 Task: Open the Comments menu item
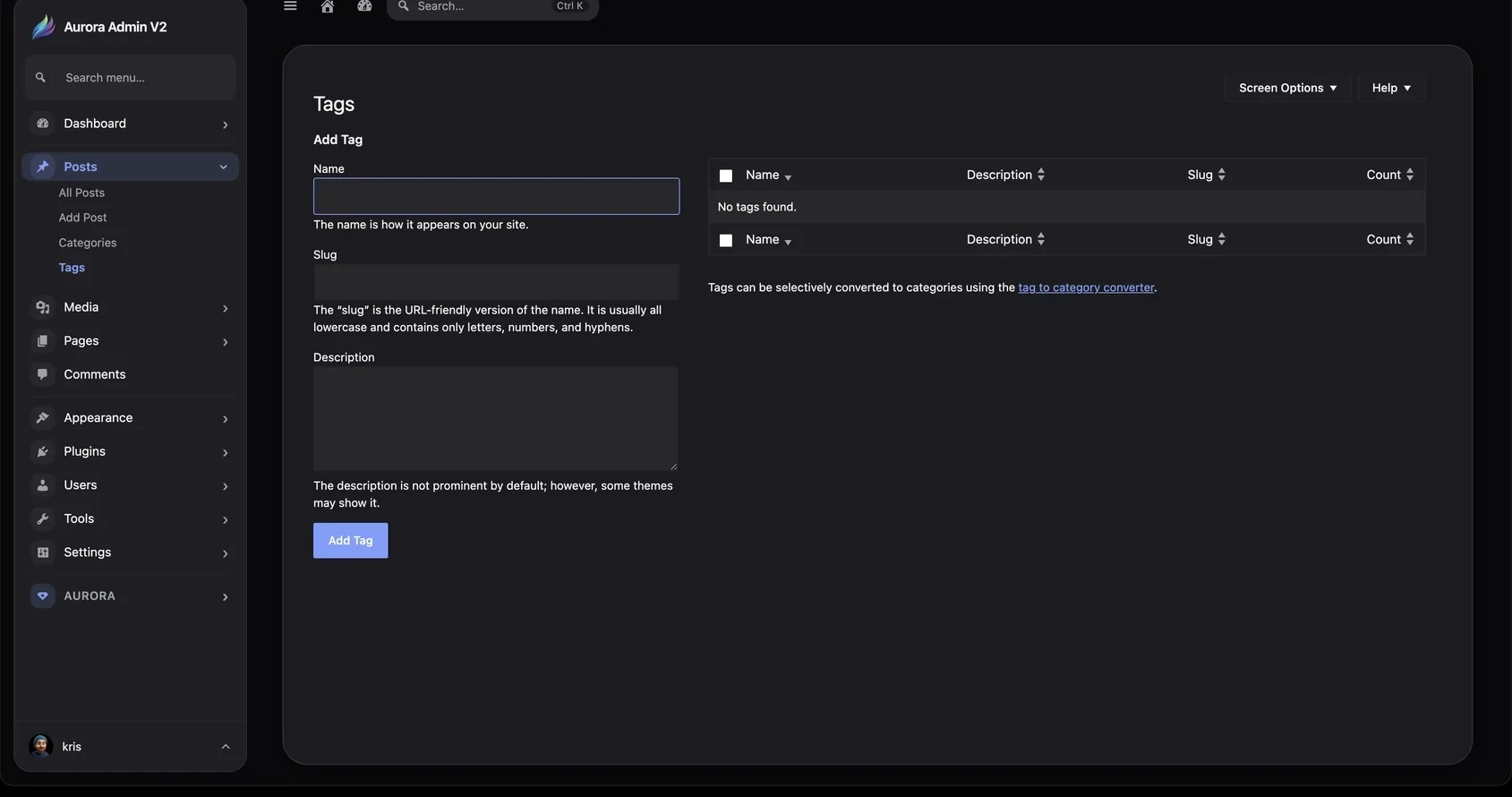130,374
